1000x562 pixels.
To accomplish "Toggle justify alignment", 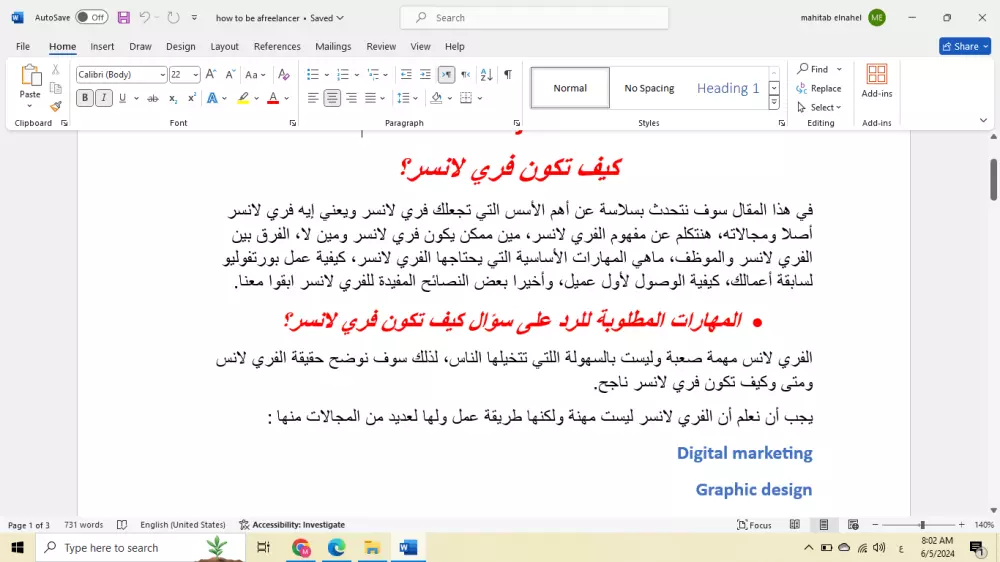I will 371,98.
